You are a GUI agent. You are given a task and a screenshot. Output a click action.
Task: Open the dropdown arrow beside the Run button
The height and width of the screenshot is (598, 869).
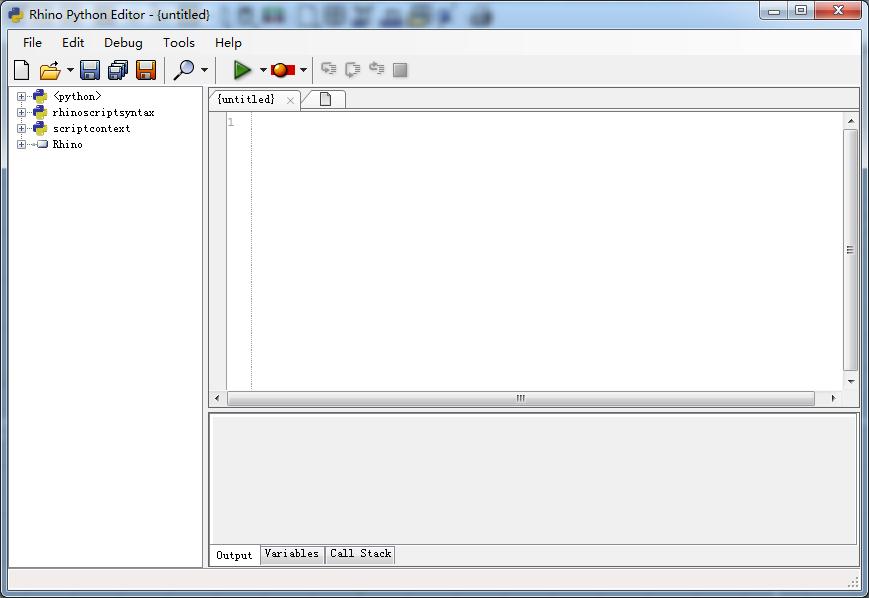[263, 70]
